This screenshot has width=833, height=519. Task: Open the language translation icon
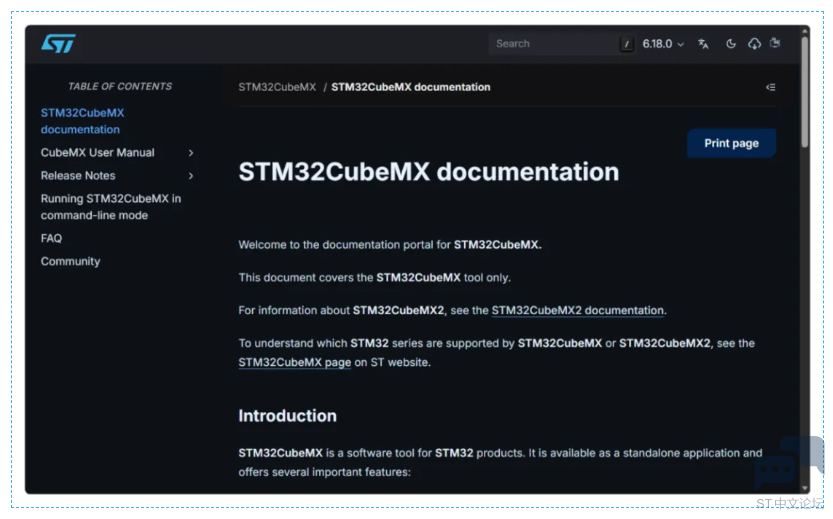pyautogui.click(x=703, y=44)
